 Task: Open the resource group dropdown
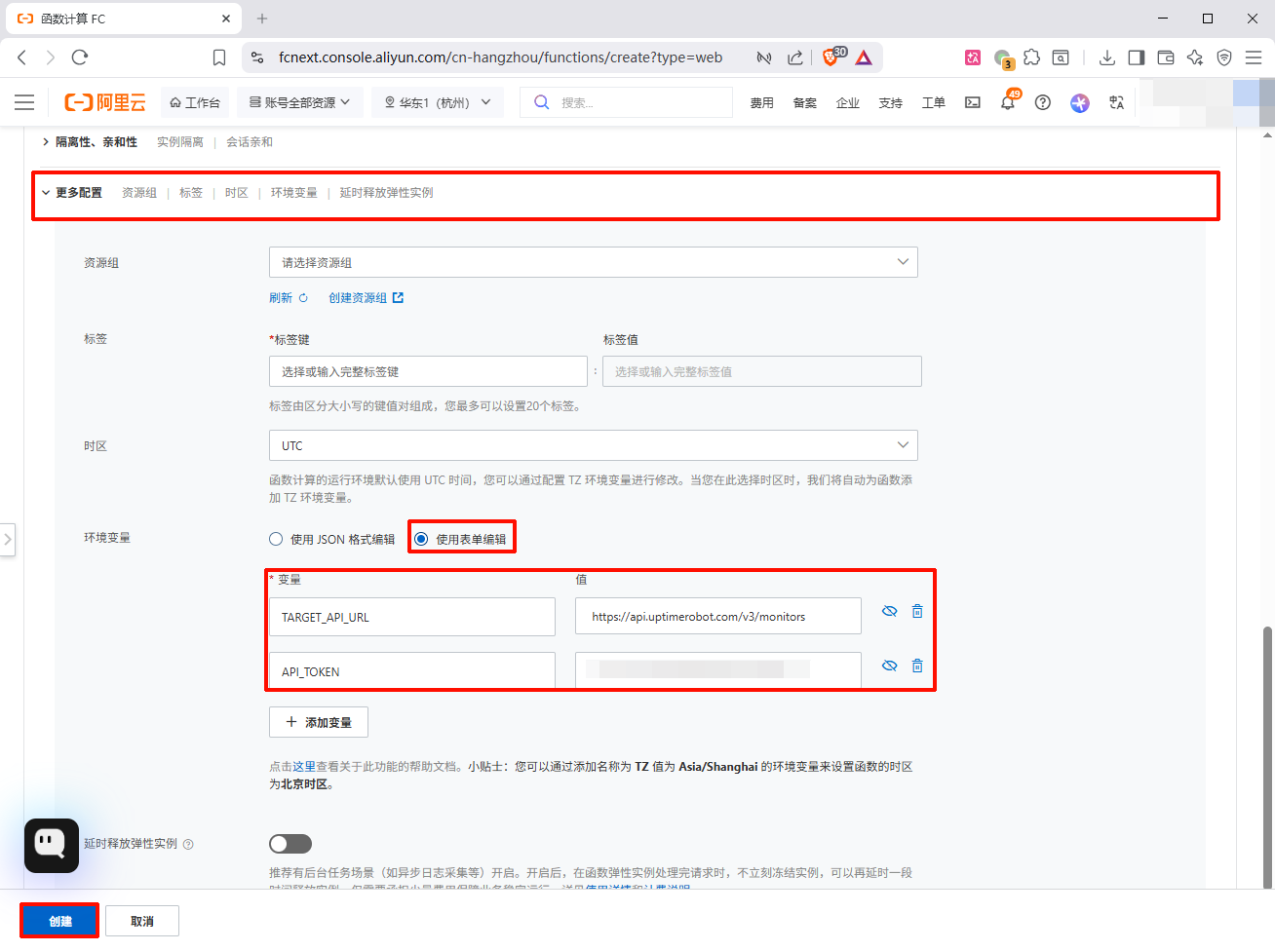(593, 262)
